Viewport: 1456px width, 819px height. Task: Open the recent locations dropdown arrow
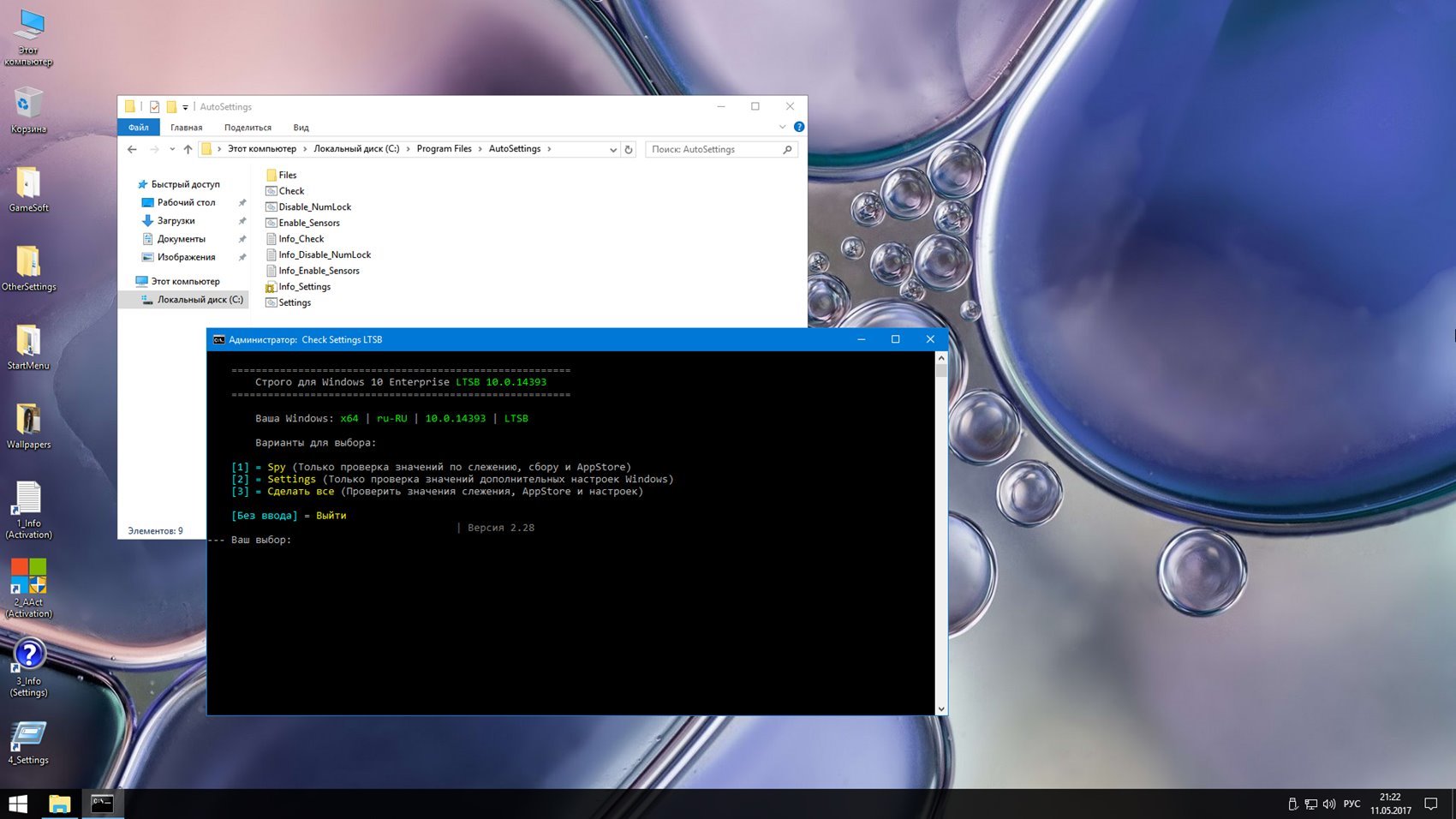pyautogui.click(x=172, y=149)
